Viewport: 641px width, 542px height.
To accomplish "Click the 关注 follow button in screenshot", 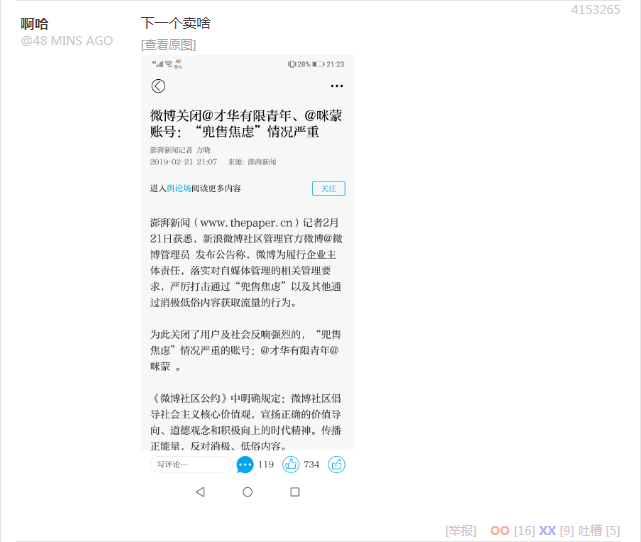I will click(329, 188).
